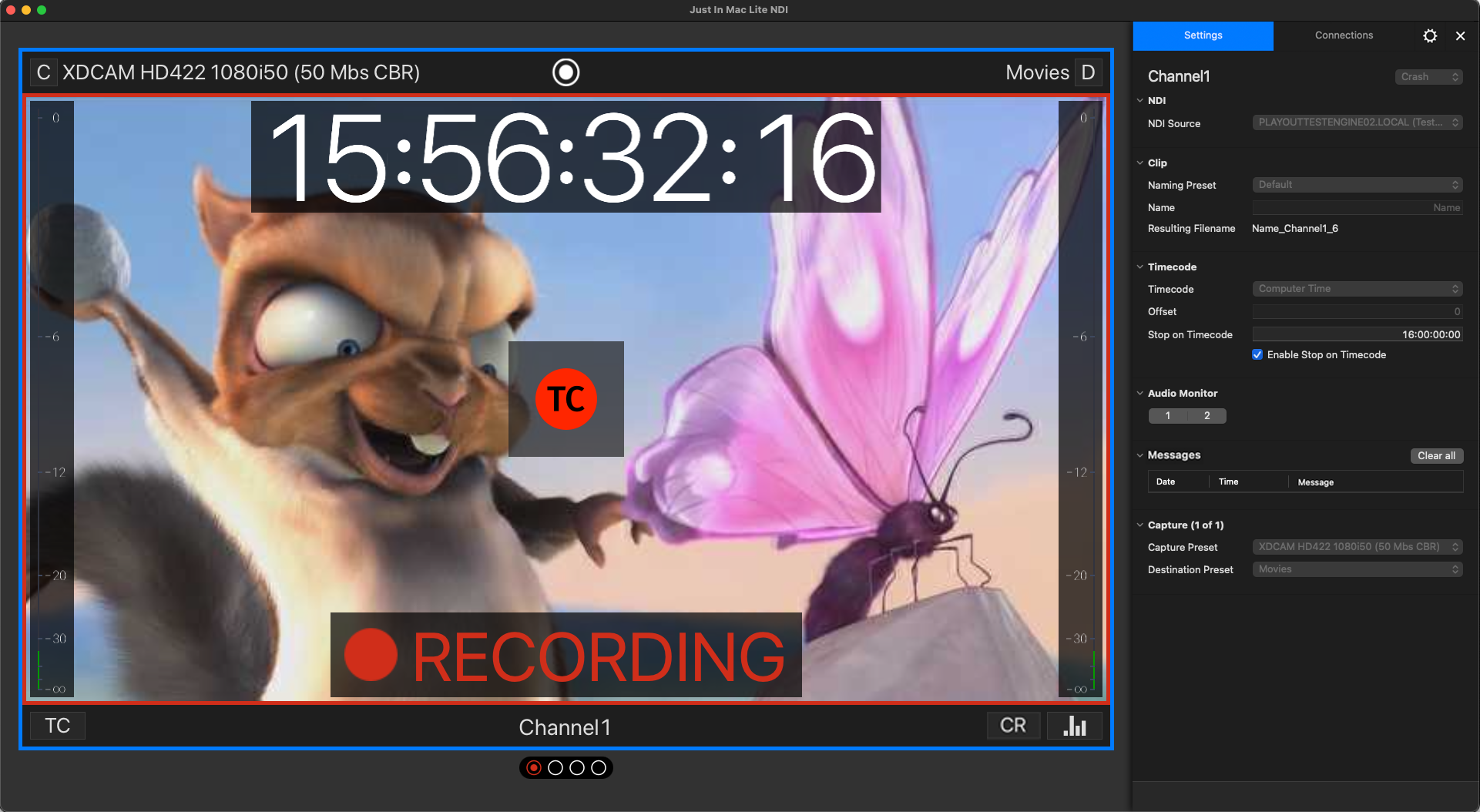Click the right audio level meter
Viewport: 1480px width, 812px height.
click(1080, 399)
